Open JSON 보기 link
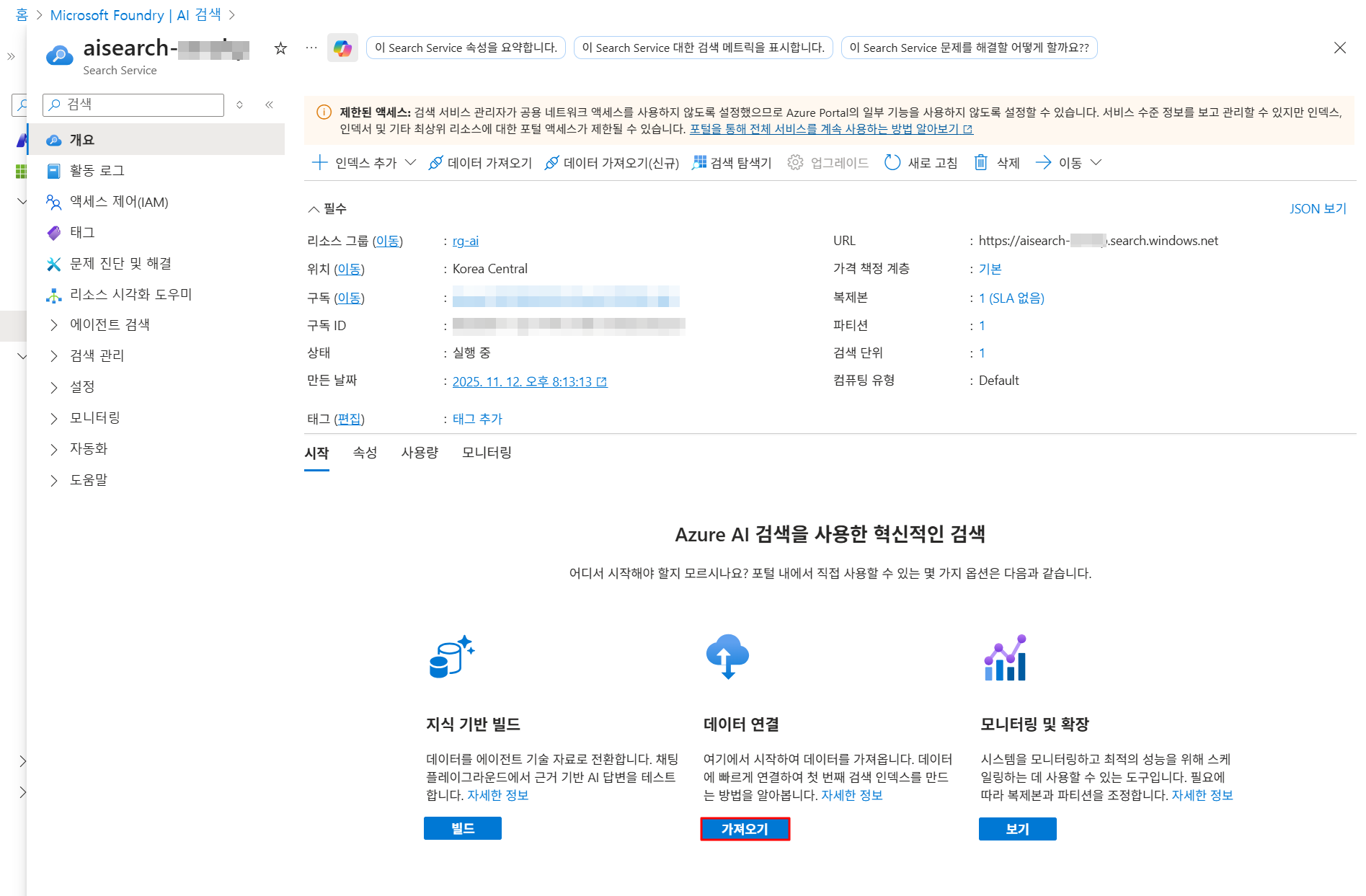The height and width of the screenshot is (896, 1366). click(1318, 209)
